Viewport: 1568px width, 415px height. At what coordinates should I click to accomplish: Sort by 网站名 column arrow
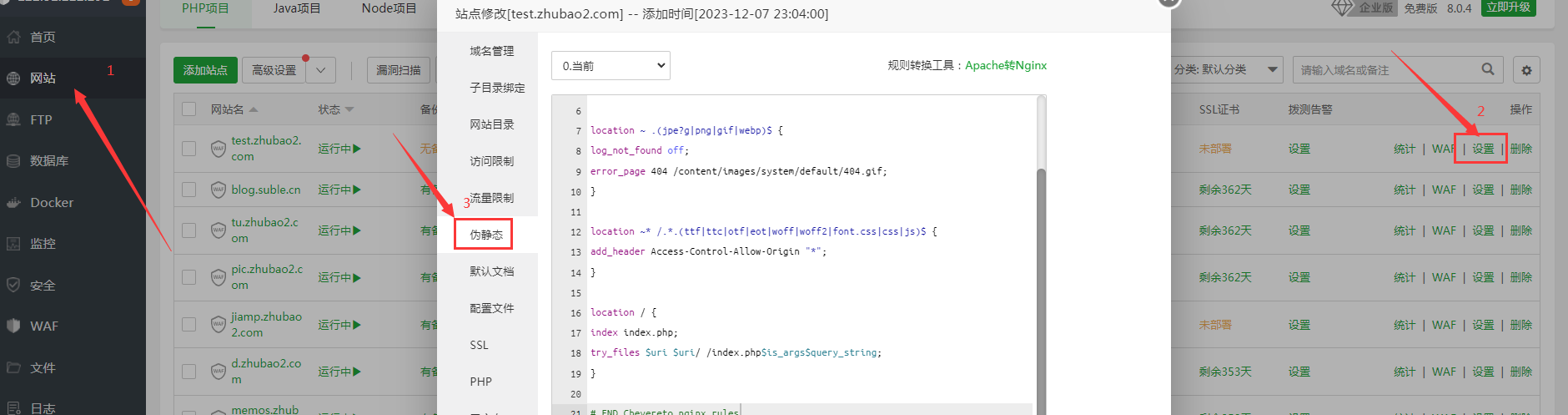coord(254,109)
